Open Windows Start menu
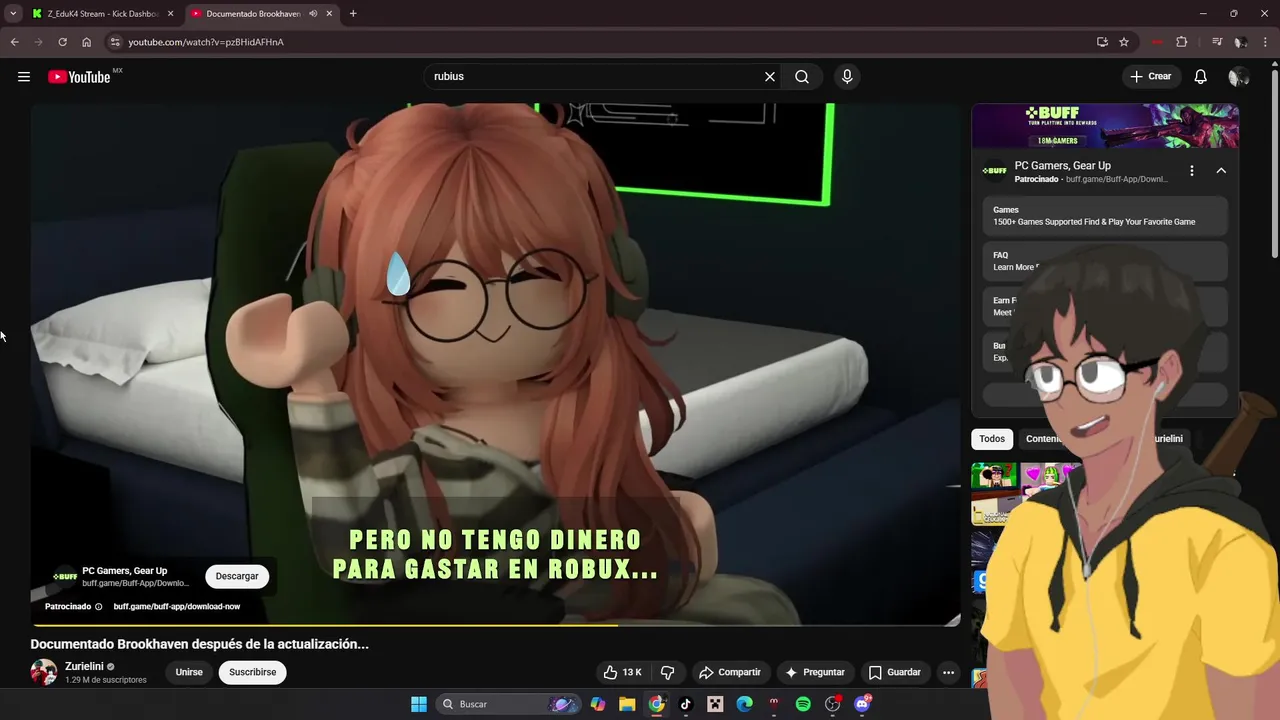This screenshot has width=1280, height=720. pos(419,704)
